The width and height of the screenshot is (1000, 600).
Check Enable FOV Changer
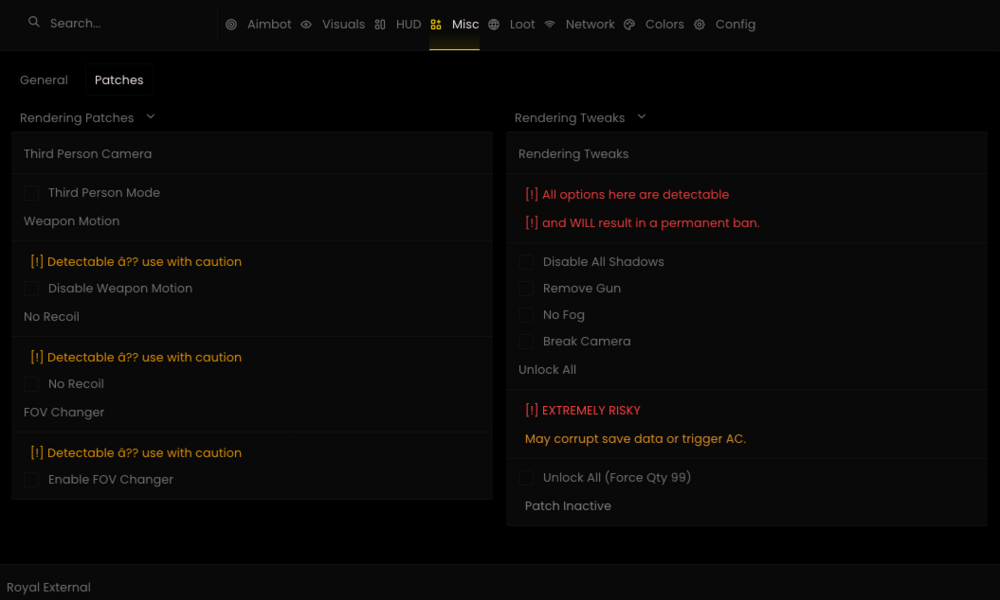tap(31, 479)
